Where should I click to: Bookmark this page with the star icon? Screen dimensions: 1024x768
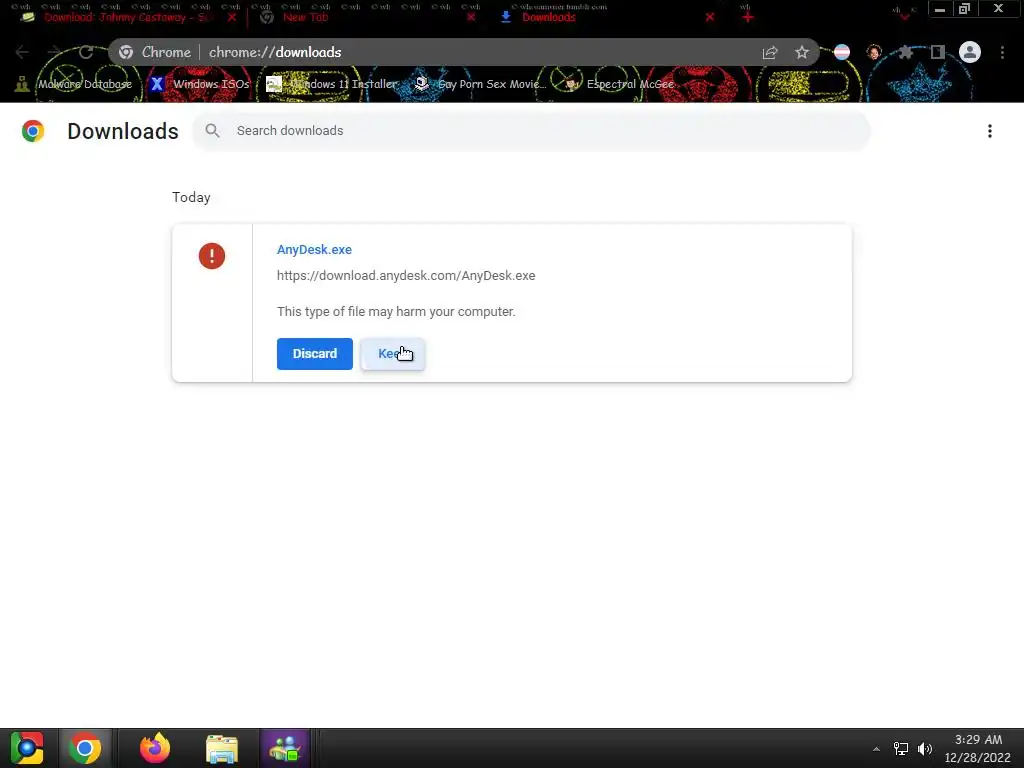coord(801,52)
